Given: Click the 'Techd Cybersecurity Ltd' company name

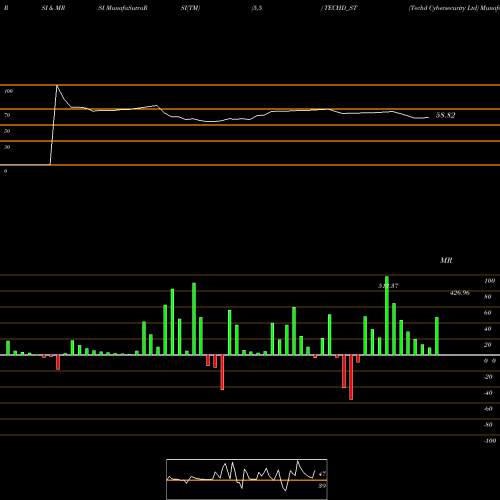Looking at the screenshot, I should [443, 8].
